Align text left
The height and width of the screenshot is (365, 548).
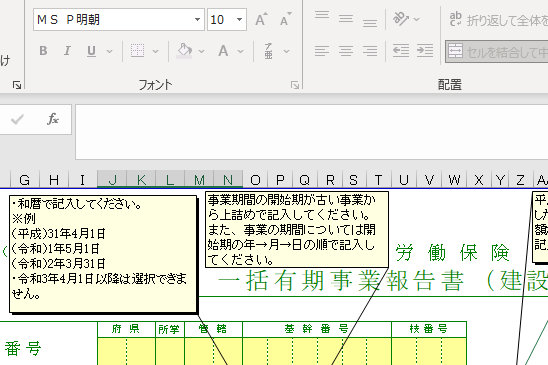point(322,51)
